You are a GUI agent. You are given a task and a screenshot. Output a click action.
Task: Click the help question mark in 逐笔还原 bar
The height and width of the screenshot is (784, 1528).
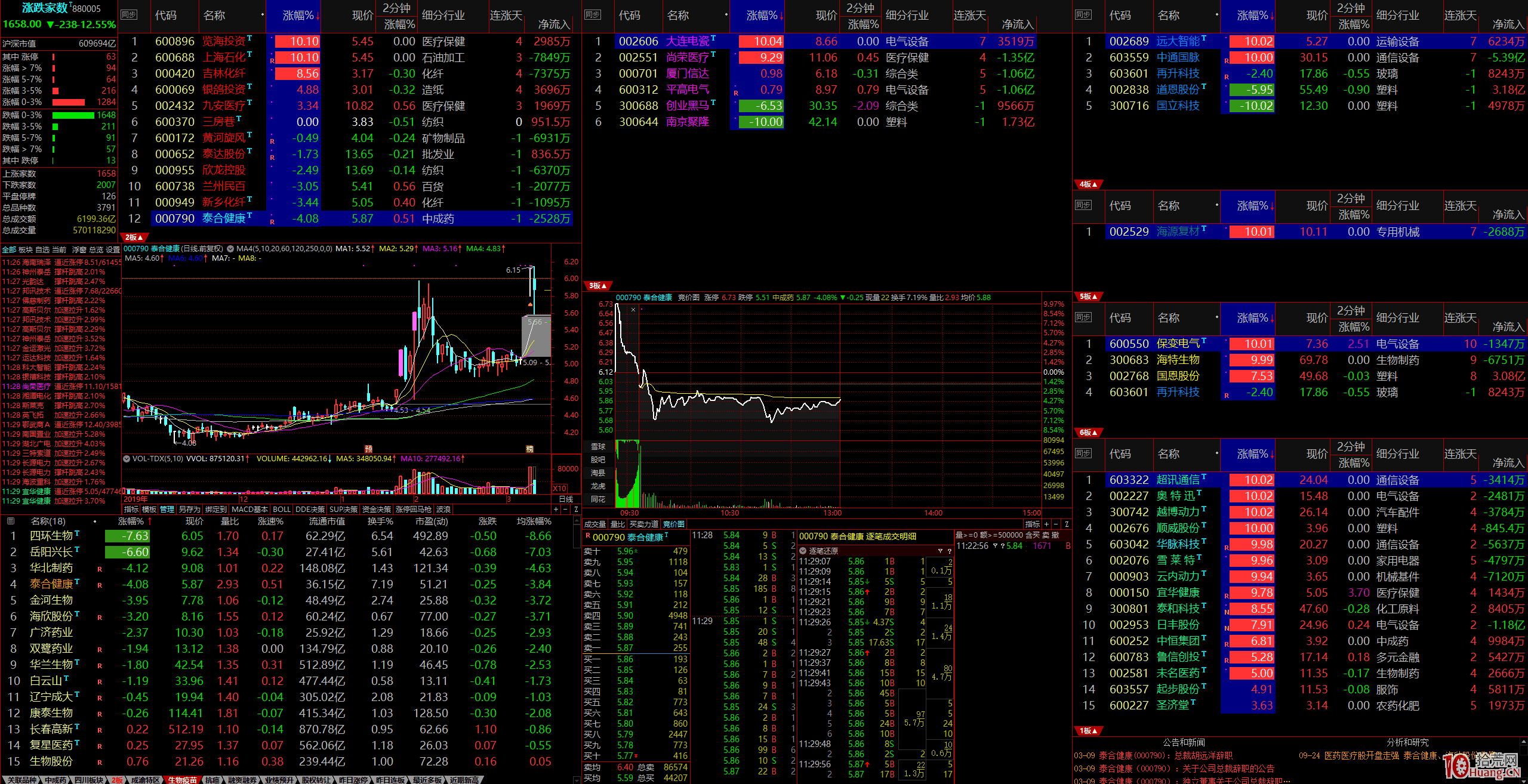pyautogui.click(x=949, y=551)
